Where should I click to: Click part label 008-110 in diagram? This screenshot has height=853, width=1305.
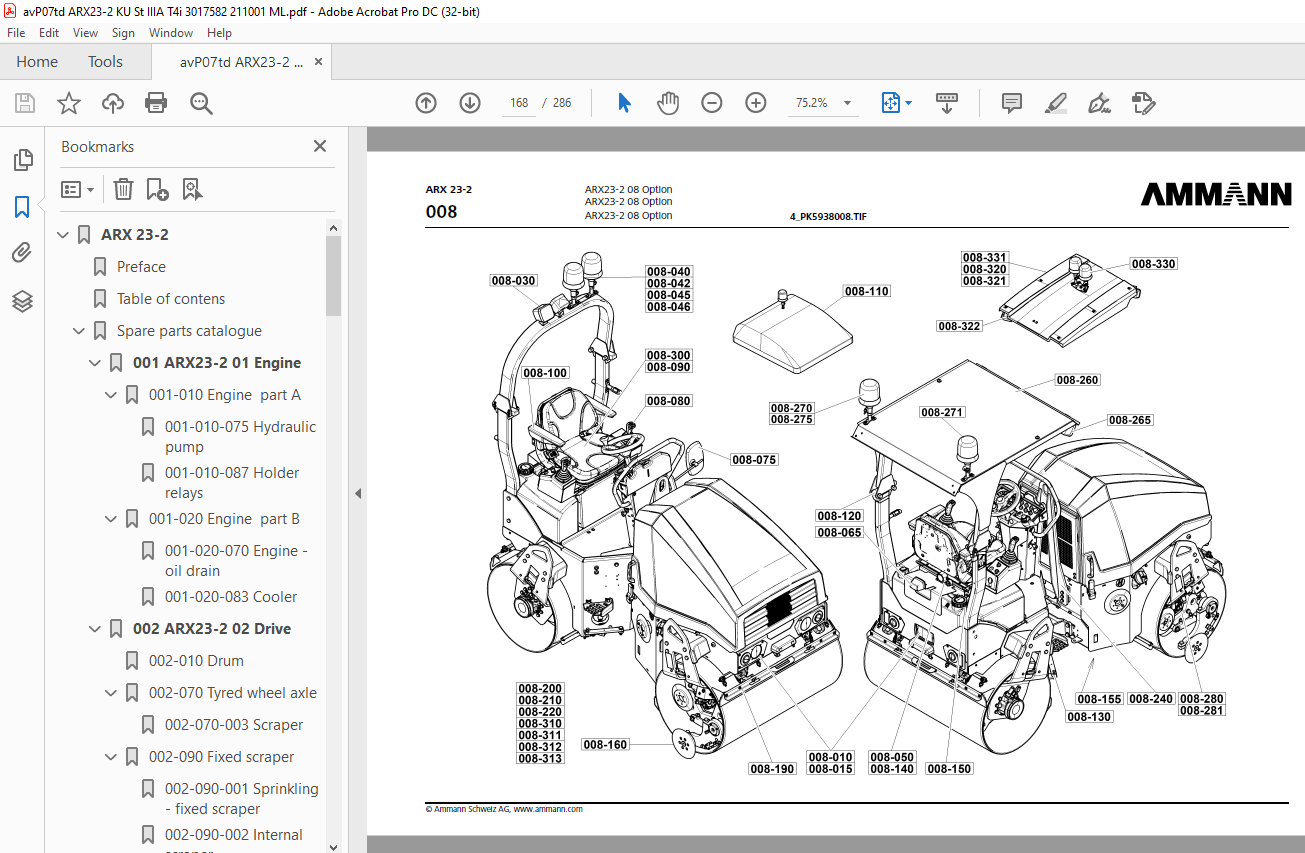click(x=866, y=292)
